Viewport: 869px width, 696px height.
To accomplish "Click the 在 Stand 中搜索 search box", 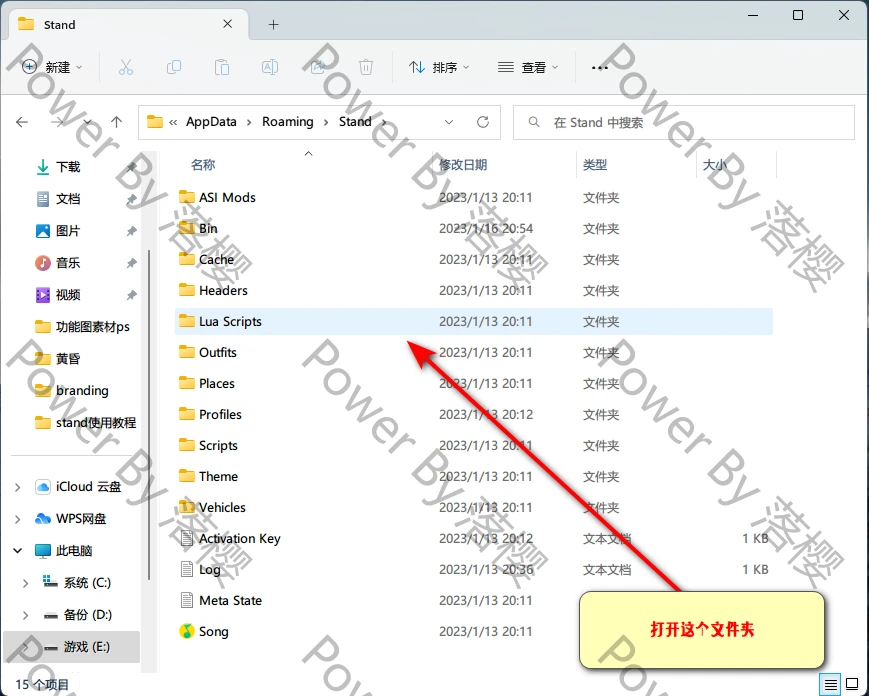I will click(x=684, y=122).
